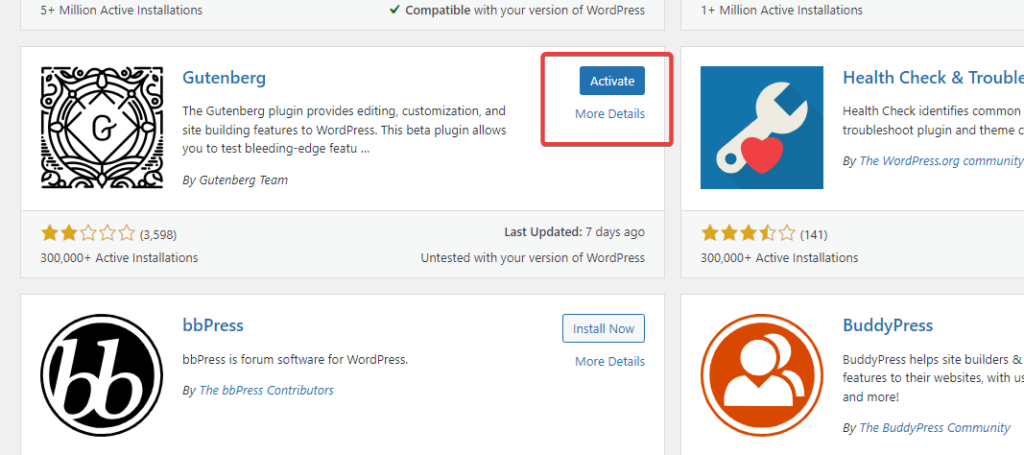Viewport: 1024px width, 455px height.
Task: Visit The bbPress Contributors author link
Action: tap(266, 390)
